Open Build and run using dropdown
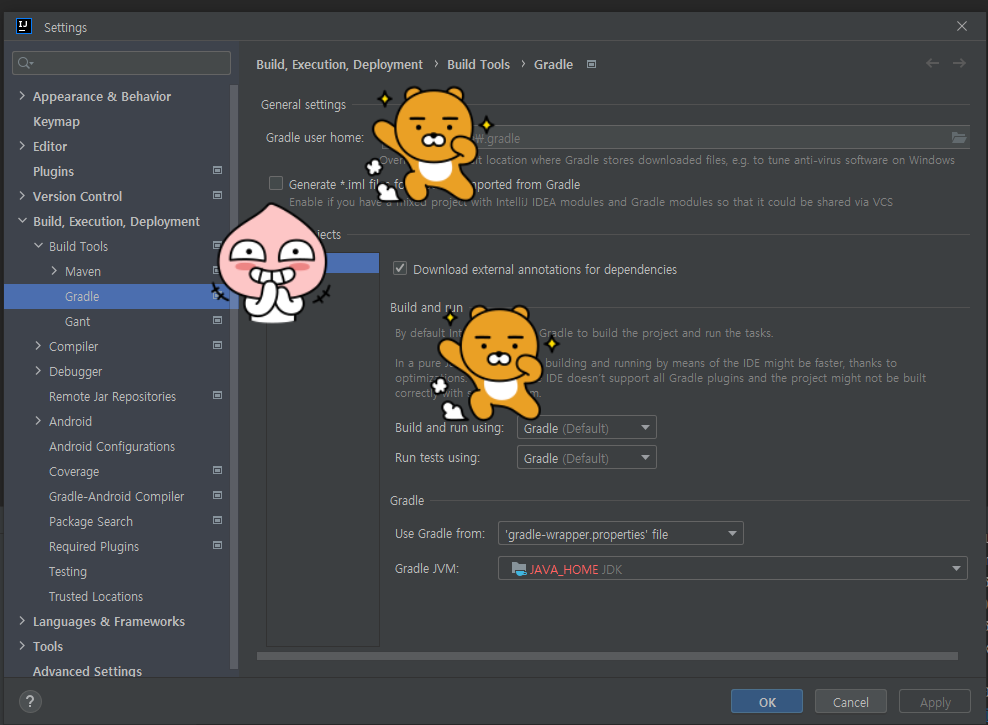The height and width of the screenshot is (725, 988). (x=587, y=428)
